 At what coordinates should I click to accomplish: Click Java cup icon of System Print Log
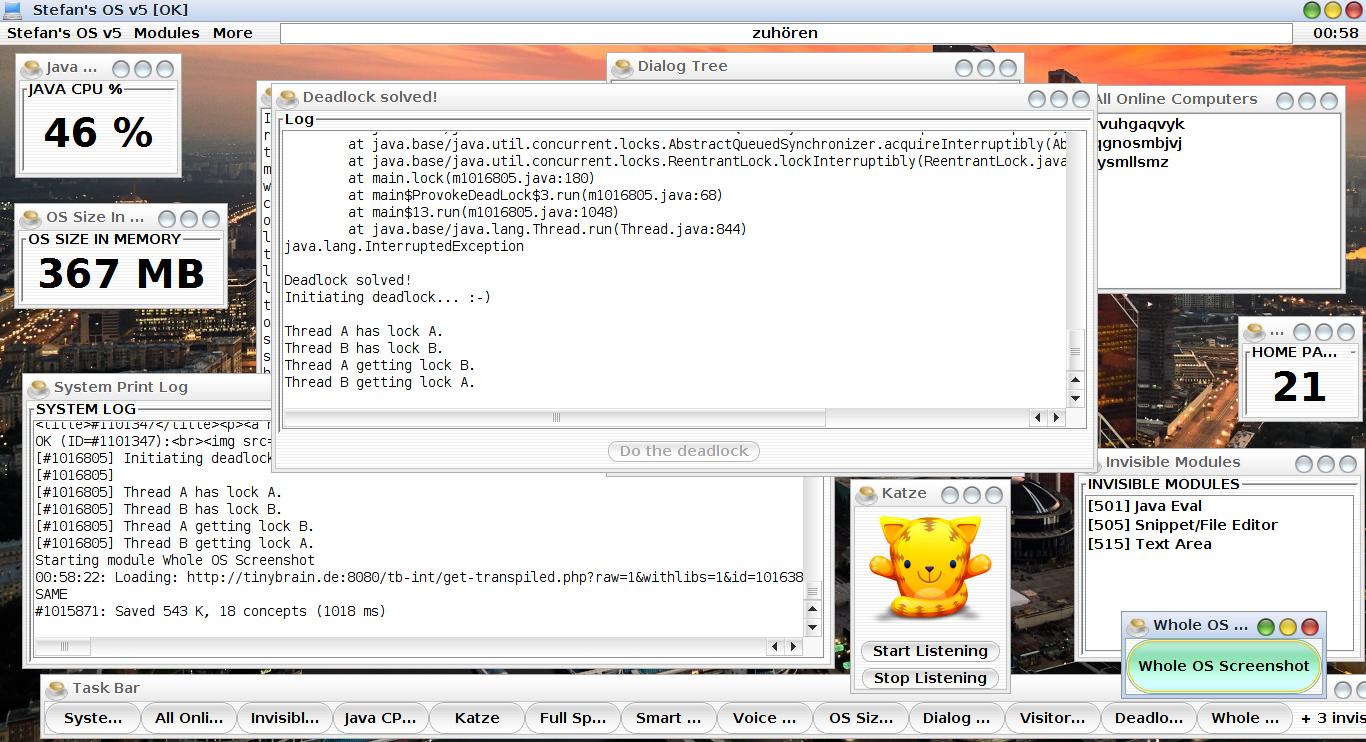tap(39, 388)
